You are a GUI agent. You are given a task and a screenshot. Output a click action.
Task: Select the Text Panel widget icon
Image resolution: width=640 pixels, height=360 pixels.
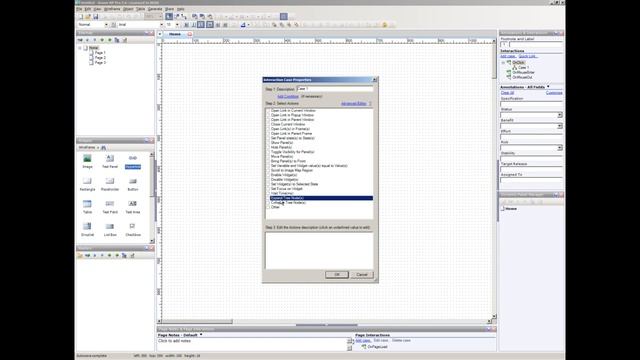click(110, 158)
